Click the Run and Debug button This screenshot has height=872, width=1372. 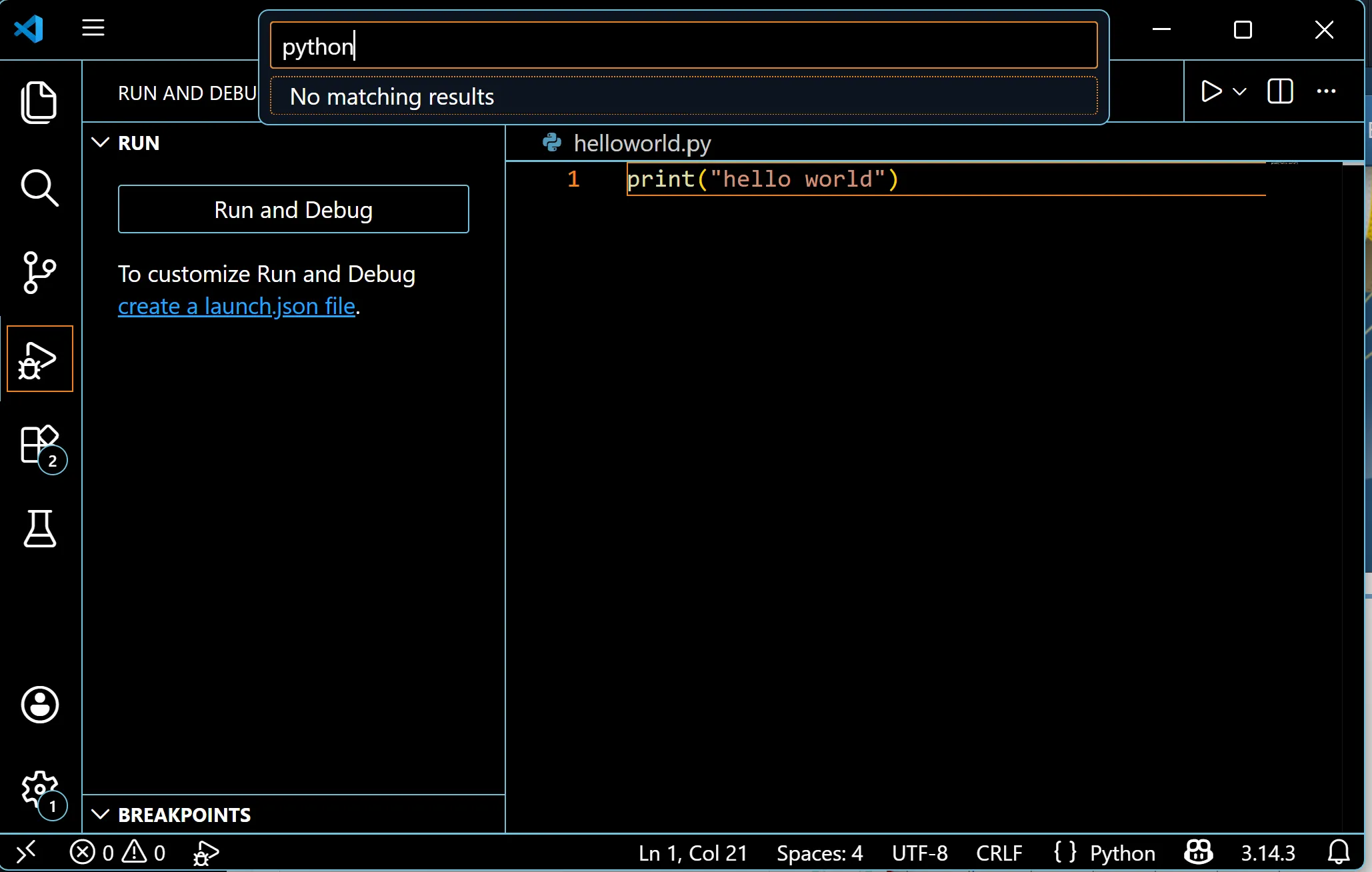[293, 209]
